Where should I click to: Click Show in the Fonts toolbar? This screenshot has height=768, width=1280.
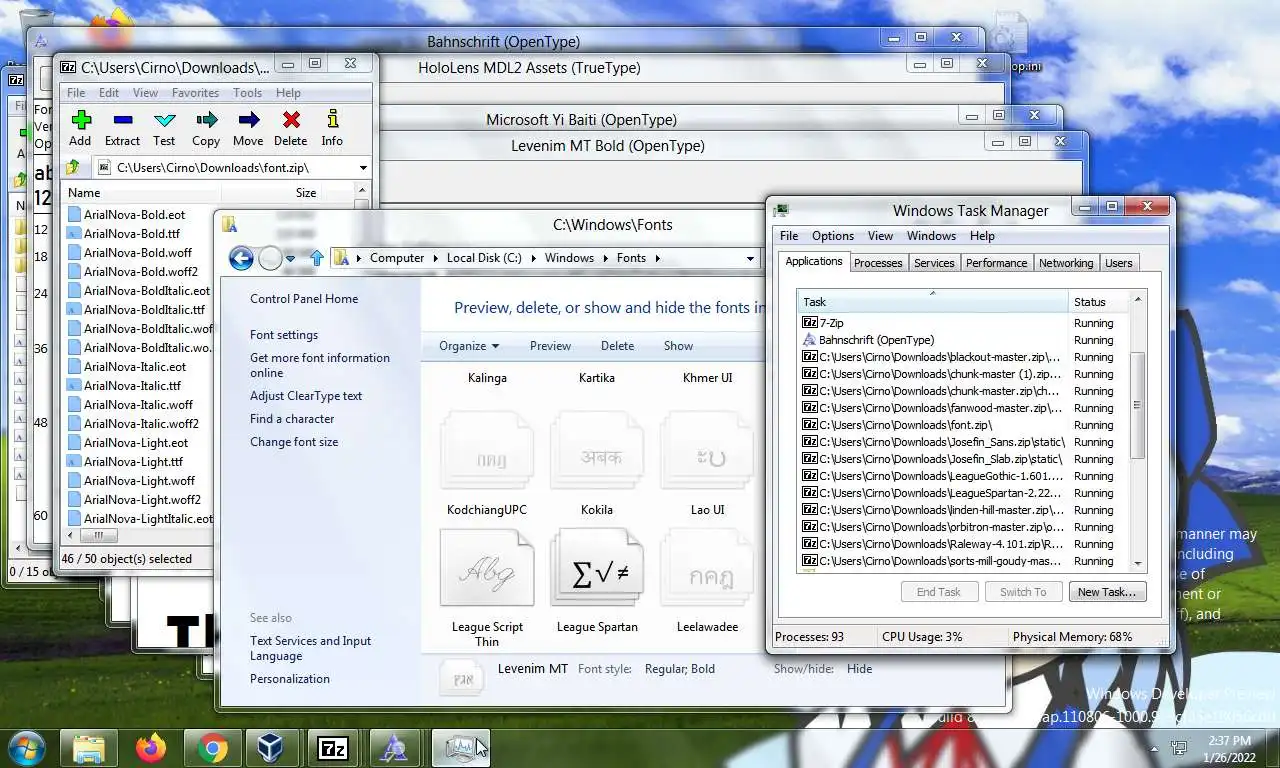pos(678,346)
